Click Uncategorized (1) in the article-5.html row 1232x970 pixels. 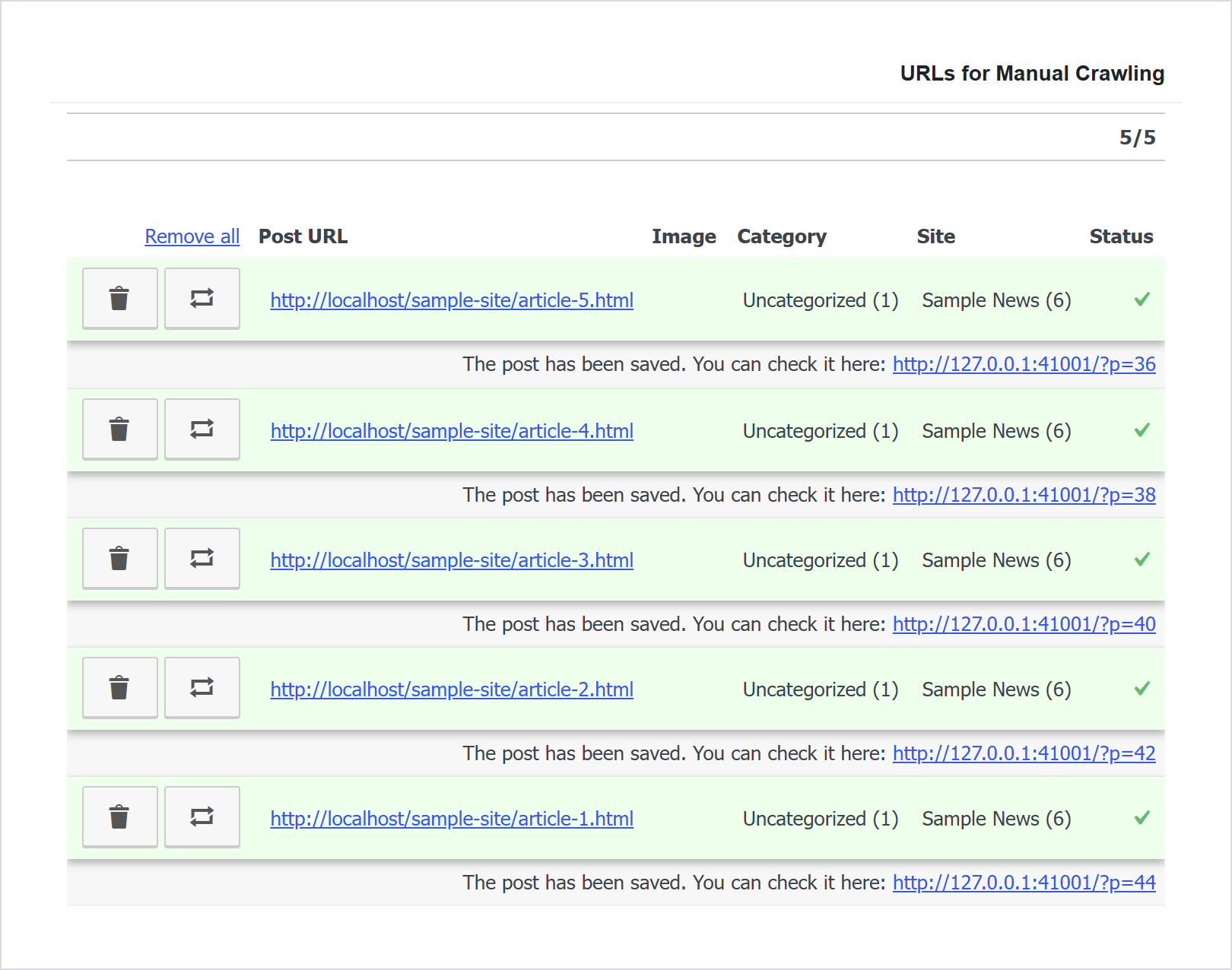[x=821, y=300]
